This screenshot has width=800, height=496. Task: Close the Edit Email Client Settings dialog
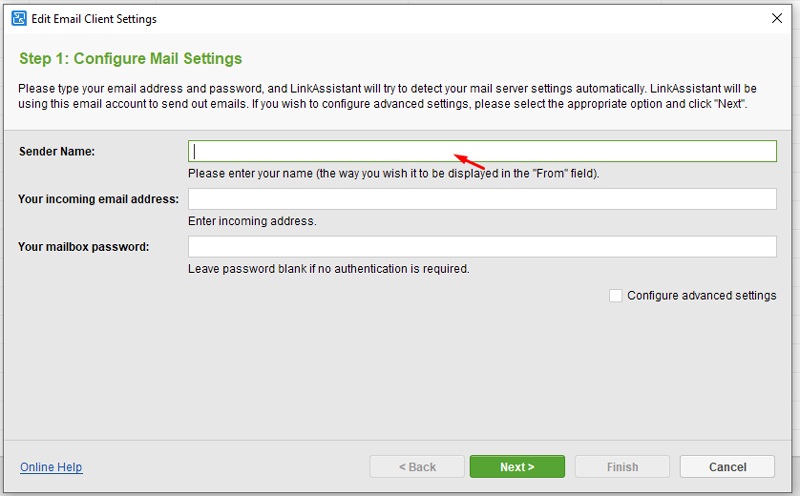pyautogui.click(x=777, y=18)
